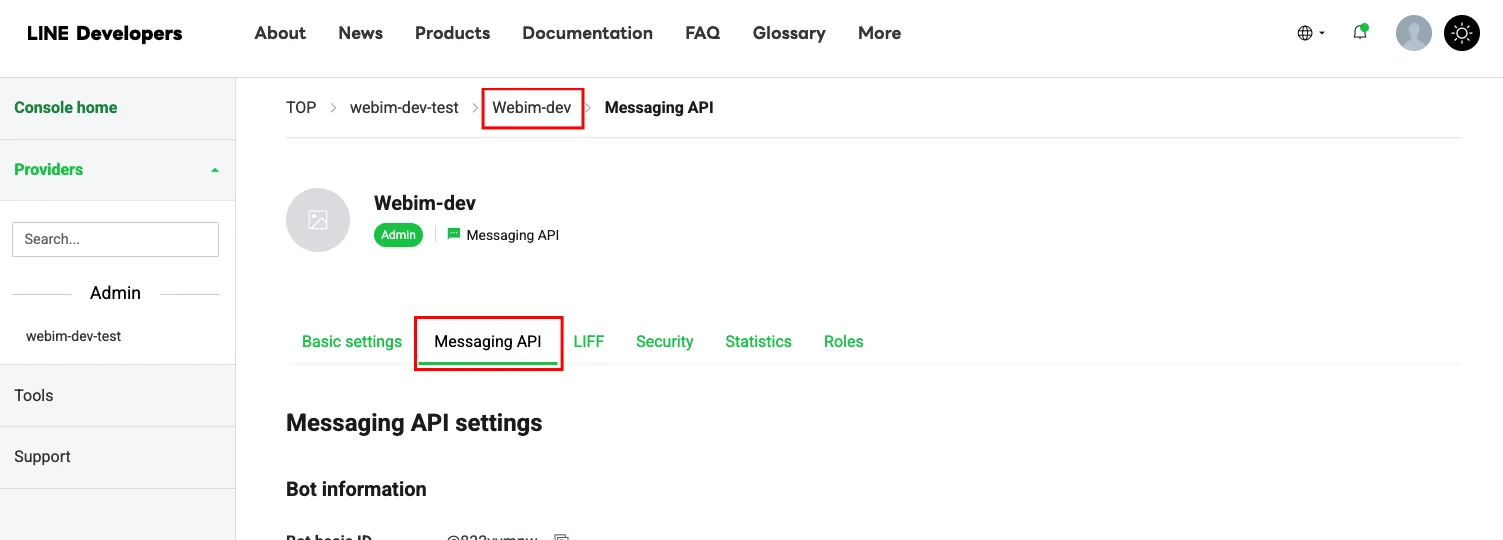
Task: Open the FAQ page
Action: click(x=703, y=33)
